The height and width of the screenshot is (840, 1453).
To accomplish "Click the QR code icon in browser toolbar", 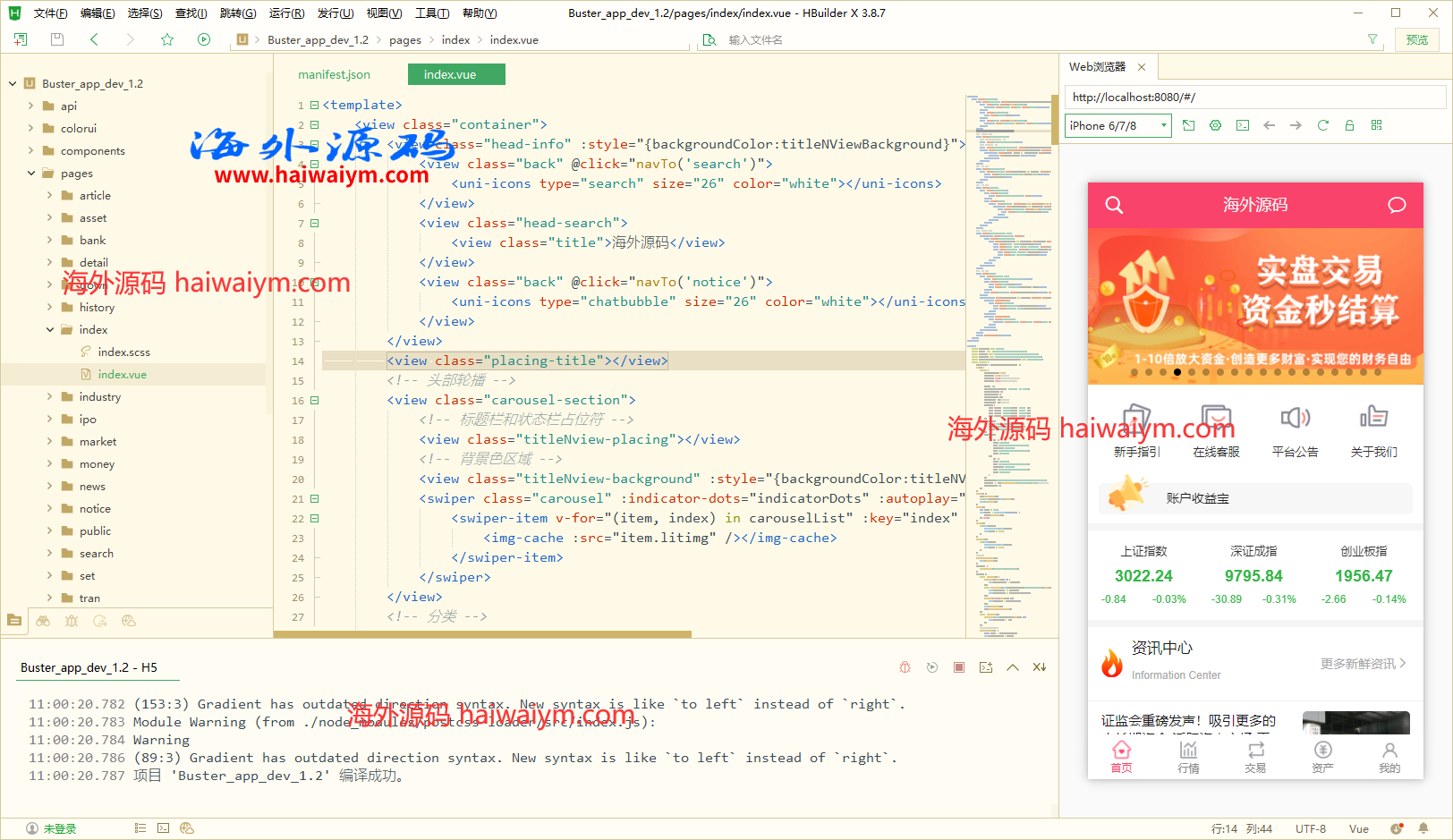I will pos(1376,125).
